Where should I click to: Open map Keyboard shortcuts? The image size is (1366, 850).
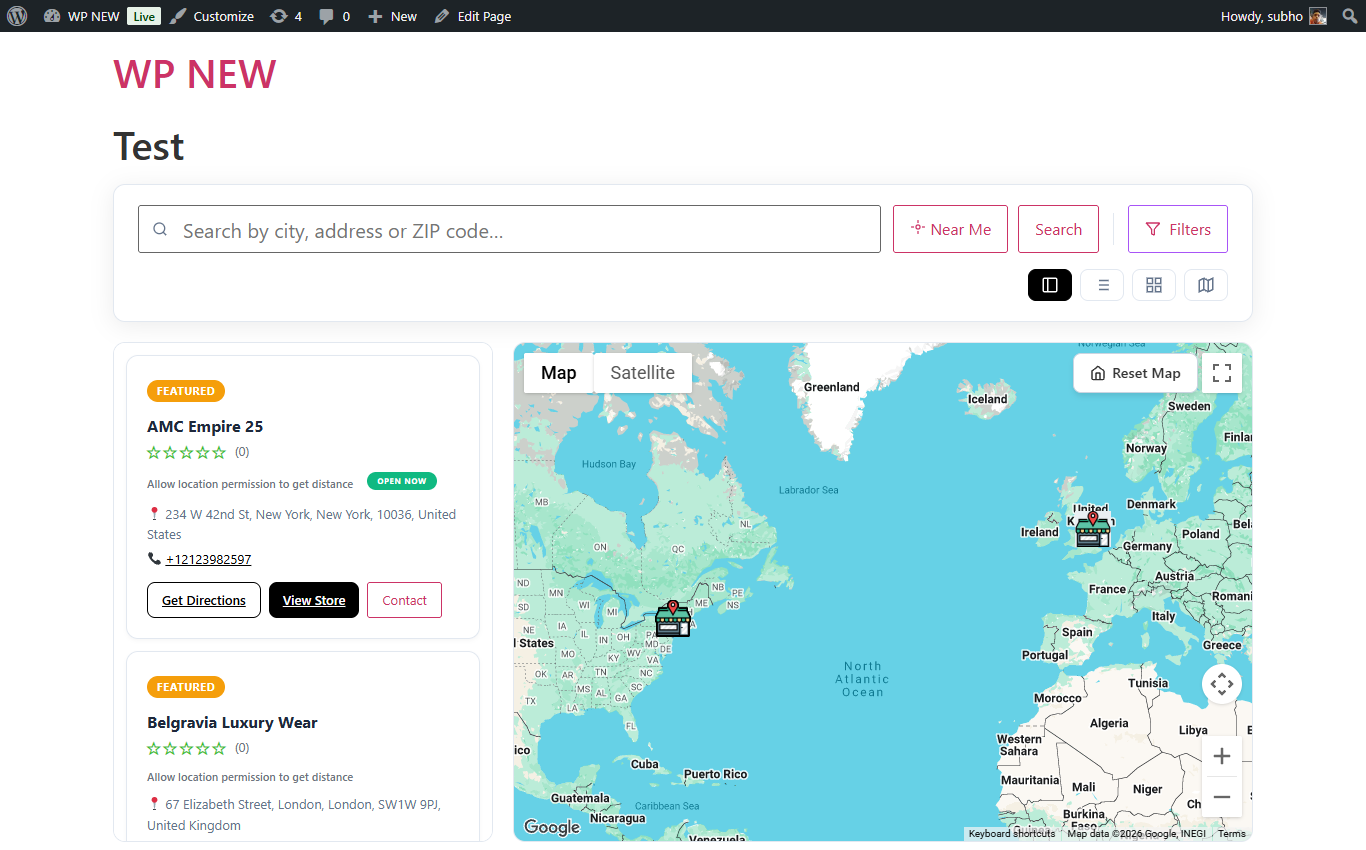point(1011,834)
